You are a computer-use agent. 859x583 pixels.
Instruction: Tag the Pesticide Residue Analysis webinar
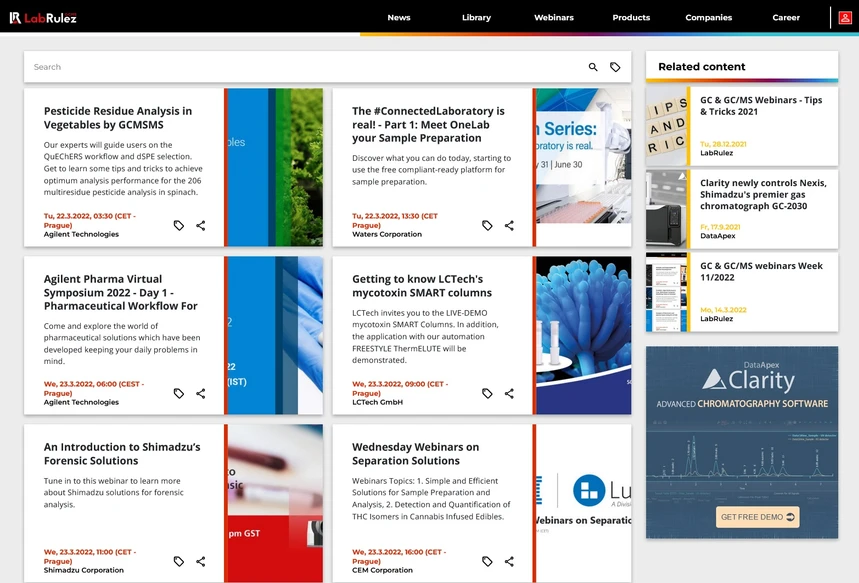pos(179,225)
